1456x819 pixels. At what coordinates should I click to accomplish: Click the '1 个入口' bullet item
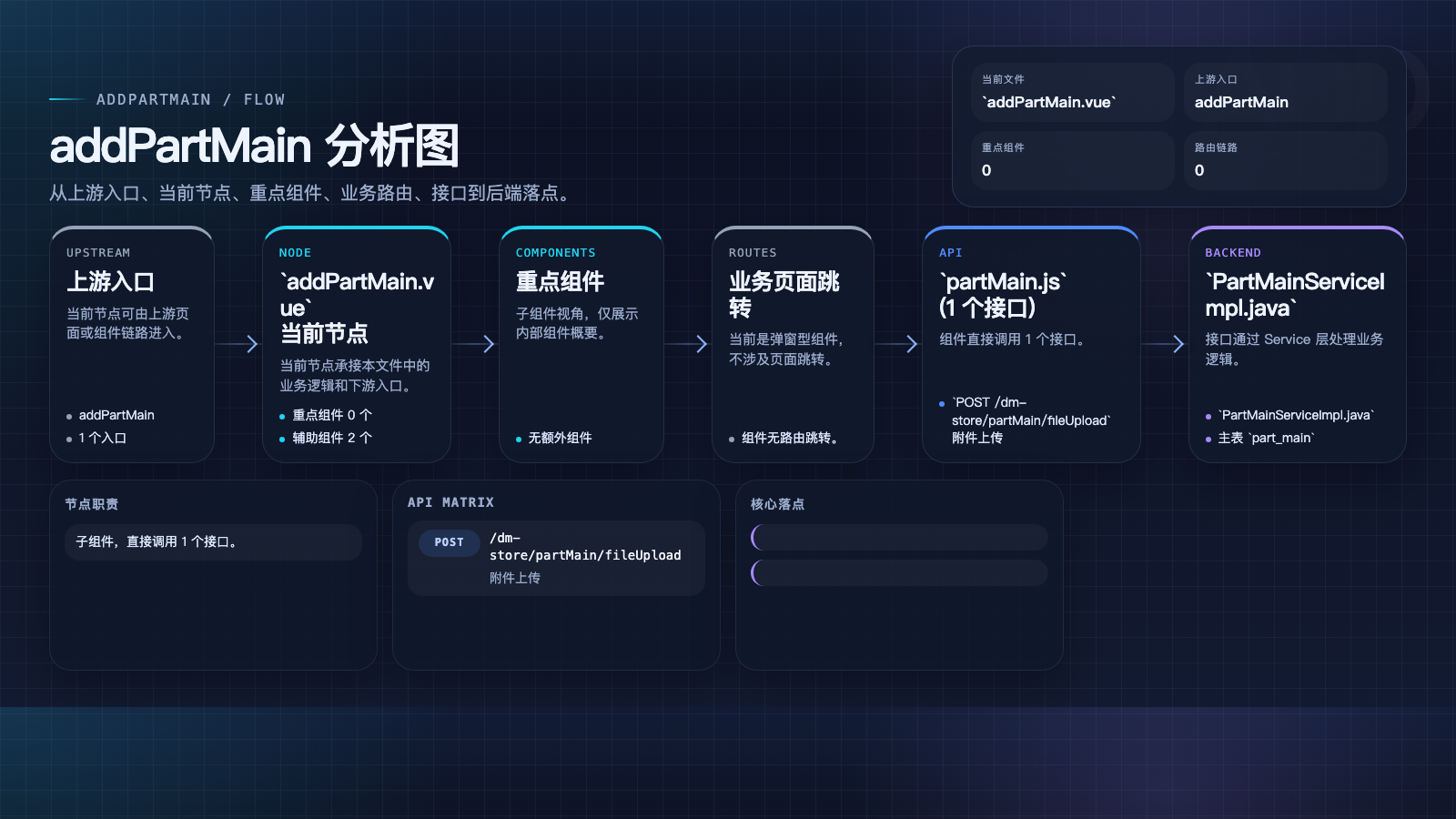[x=102, y=438]
